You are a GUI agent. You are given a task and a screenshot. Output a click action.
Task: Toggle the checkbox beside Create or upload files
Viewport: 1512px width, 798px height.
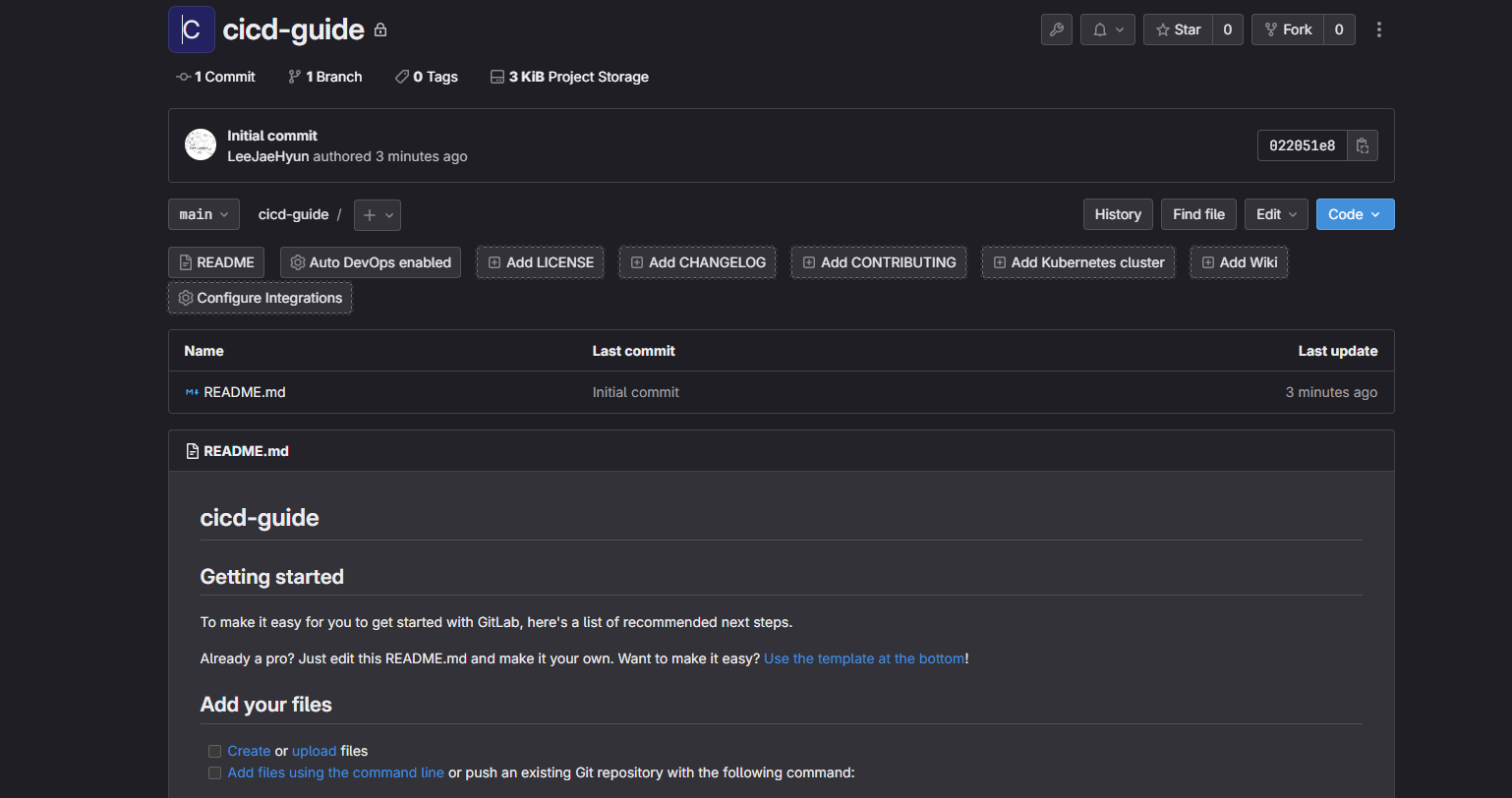tap(214, 752)
